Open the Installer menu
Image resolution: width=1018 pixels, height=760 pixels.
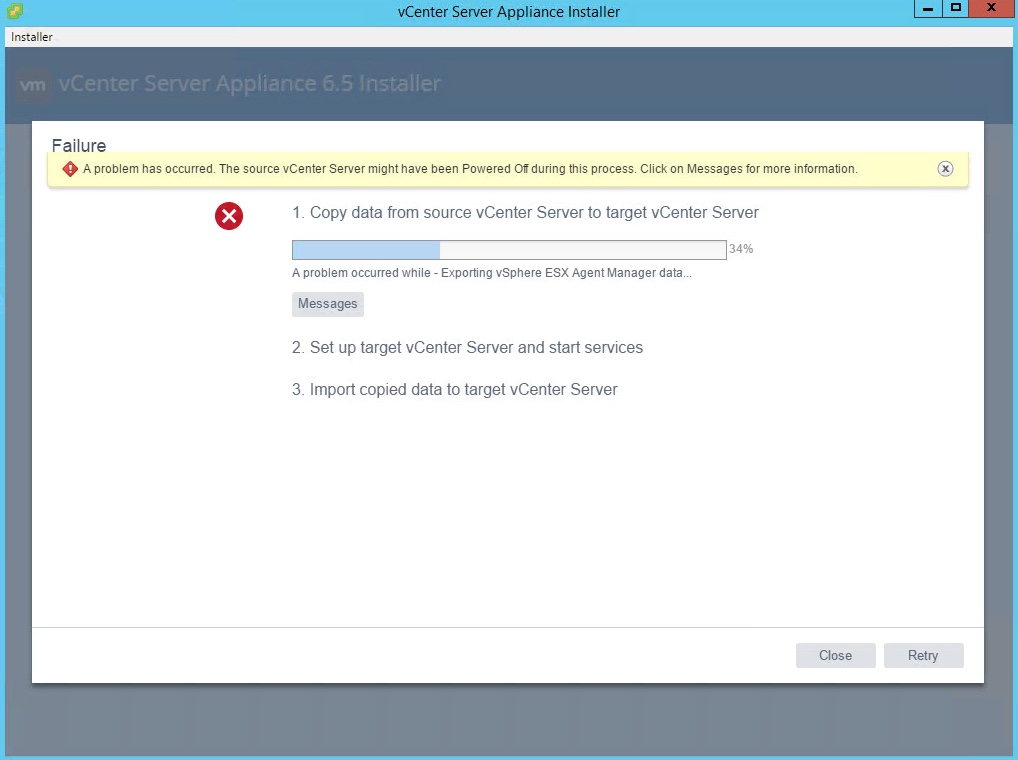coord(32,37)
